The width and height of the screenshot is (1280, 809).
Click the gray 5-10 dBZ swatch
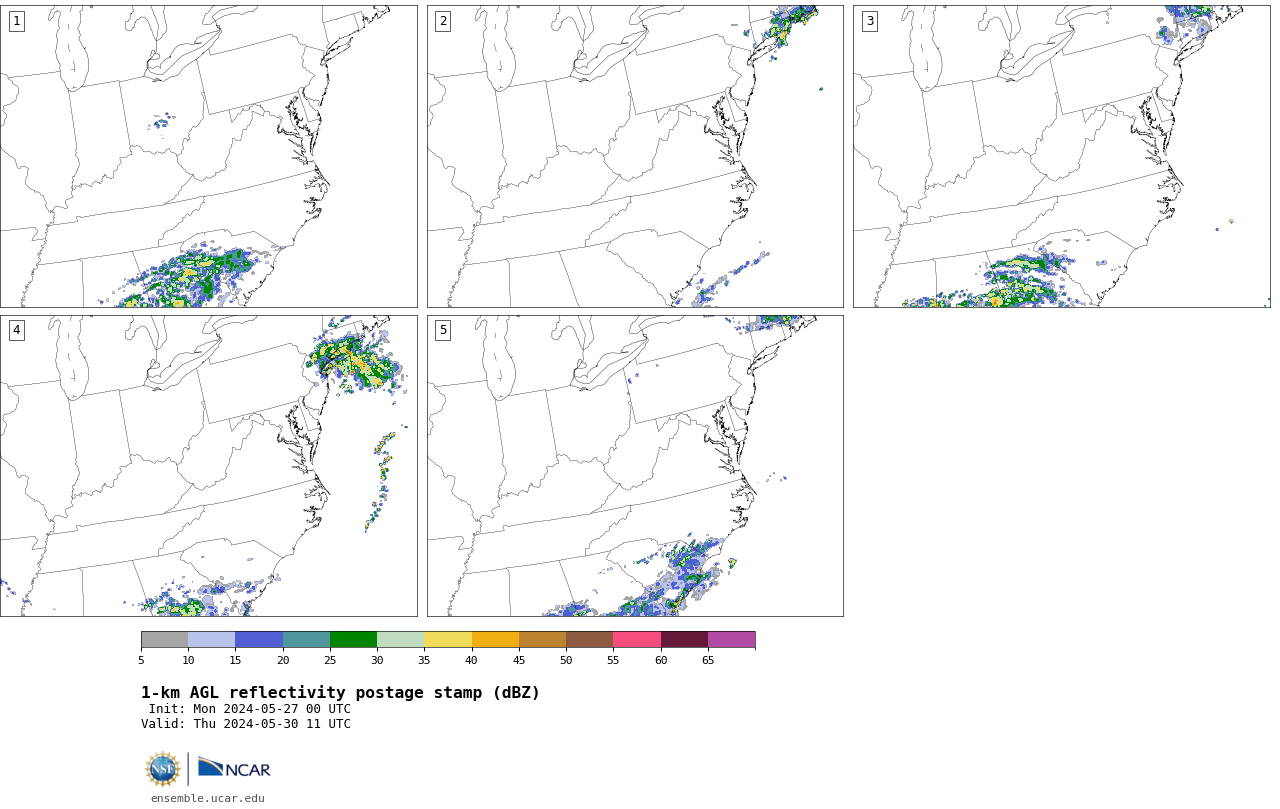(x=164, y=640)
